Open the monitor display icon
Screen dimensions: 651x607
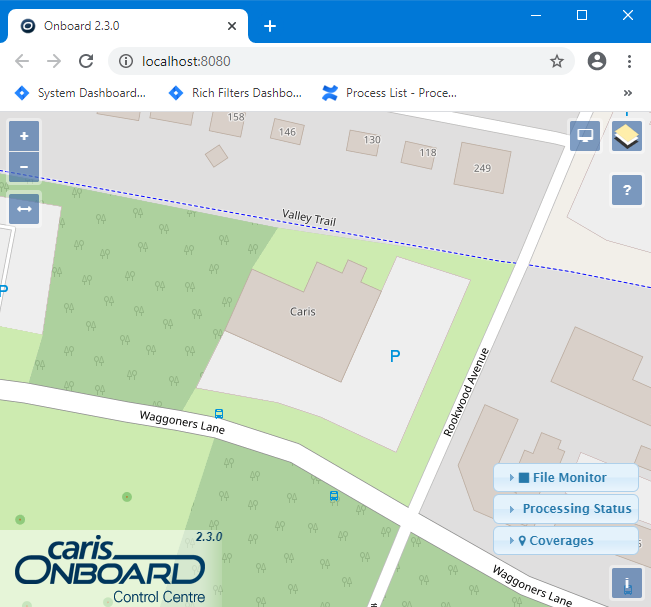tap(585, 136)
